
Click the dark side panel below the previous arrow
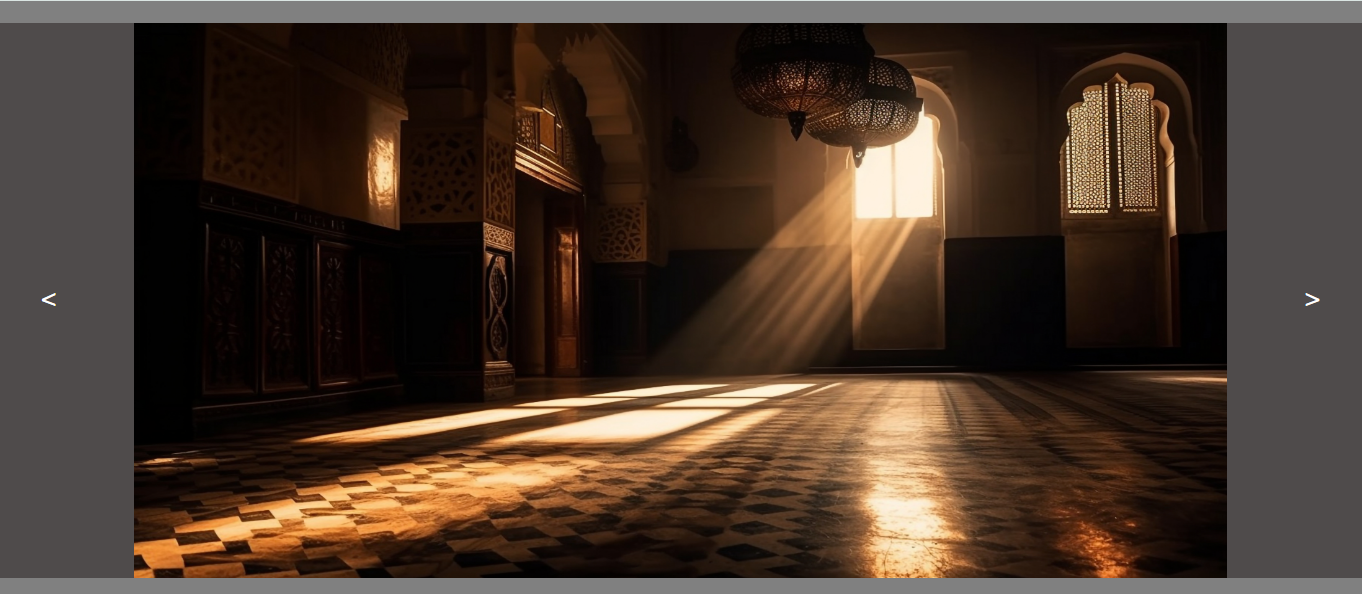click(x=66, y=450)
